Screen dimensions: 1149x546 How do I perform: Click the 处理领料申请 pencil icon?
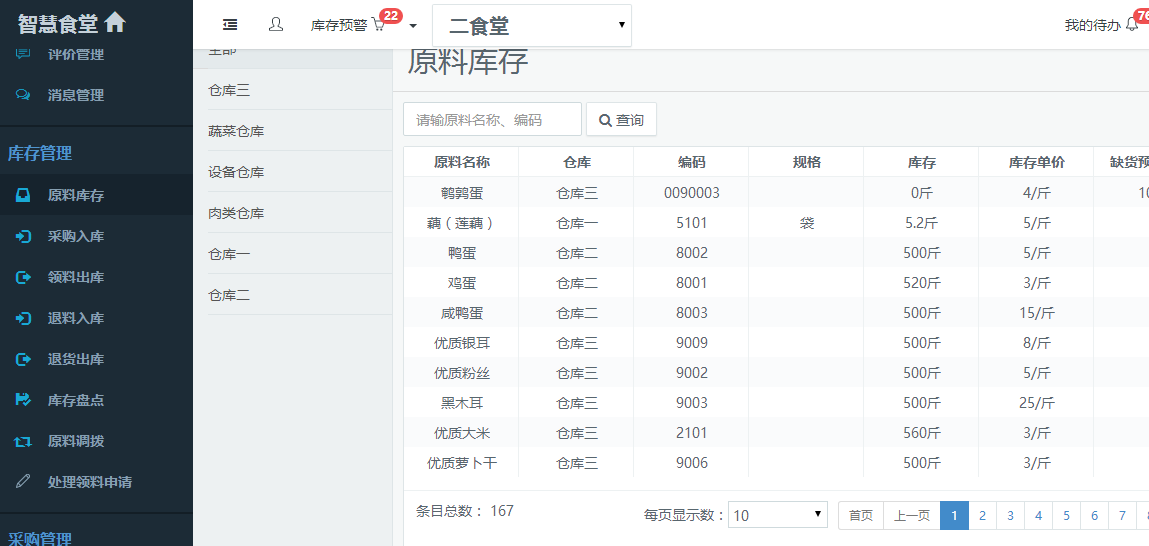coord(23,482)
